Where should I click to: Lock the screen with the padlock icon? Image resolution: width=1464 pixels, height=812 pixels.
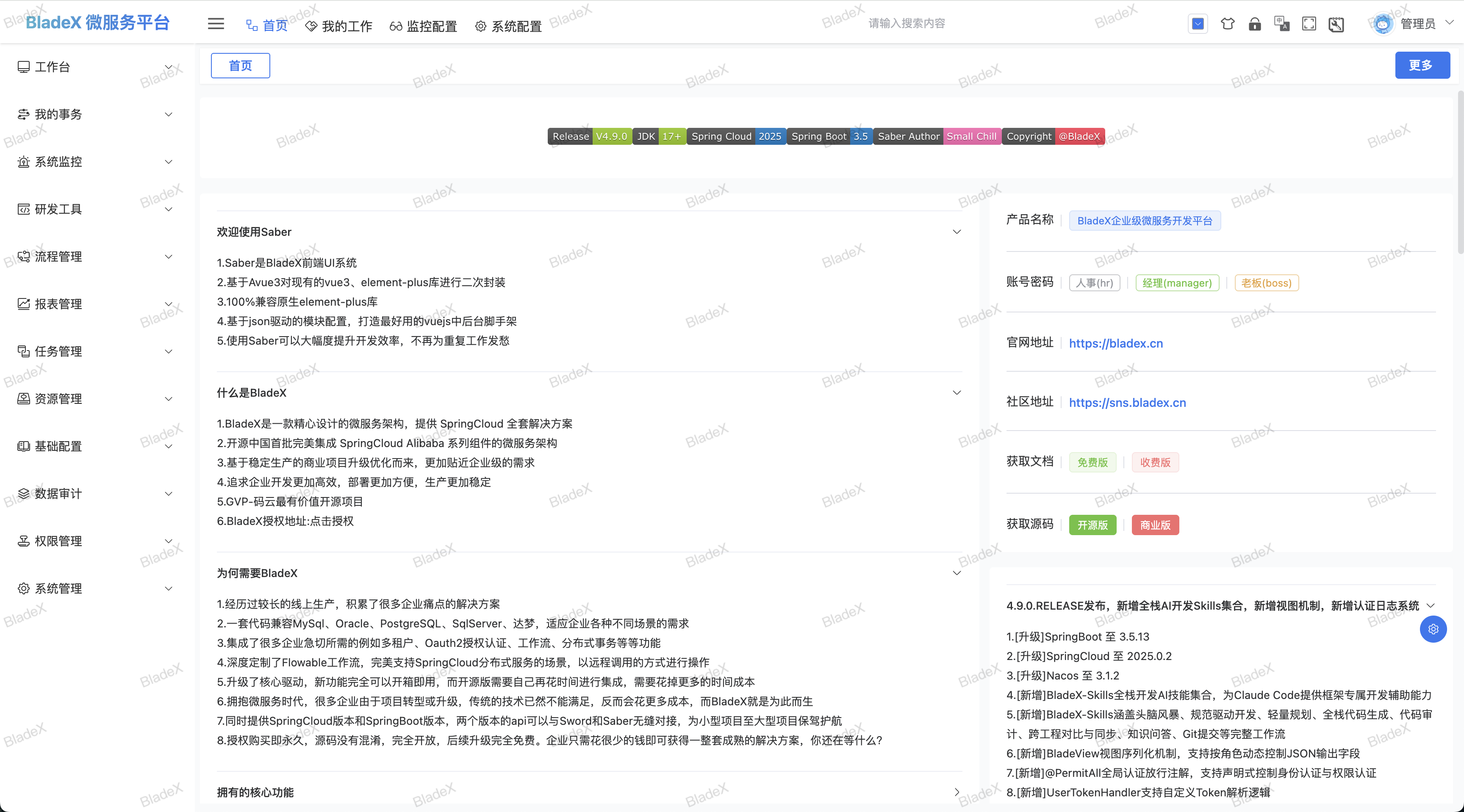tap(1255, 24)
